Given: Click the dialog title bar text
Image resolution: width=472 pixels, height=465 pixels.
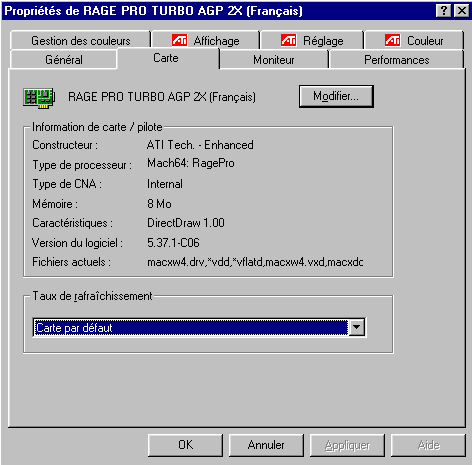Looking at the screenshot, I should [x=153, y=11].
